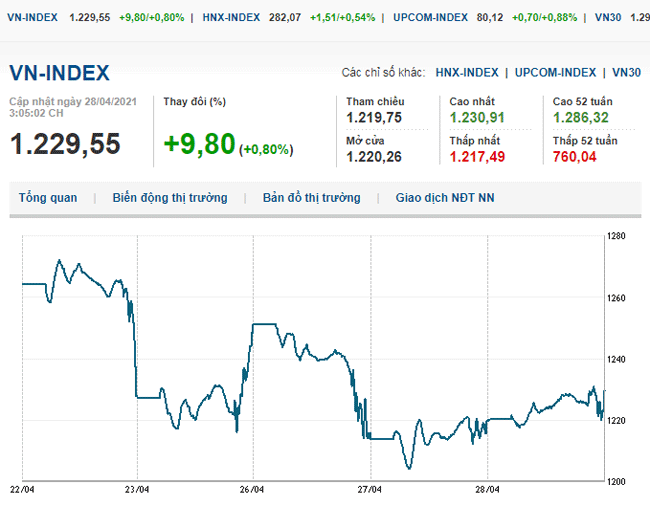Click the Thấp nhất value 1.217,49
Image resolution: width=650 pixels, height=505 pixels.
click(x=477, y=156)
